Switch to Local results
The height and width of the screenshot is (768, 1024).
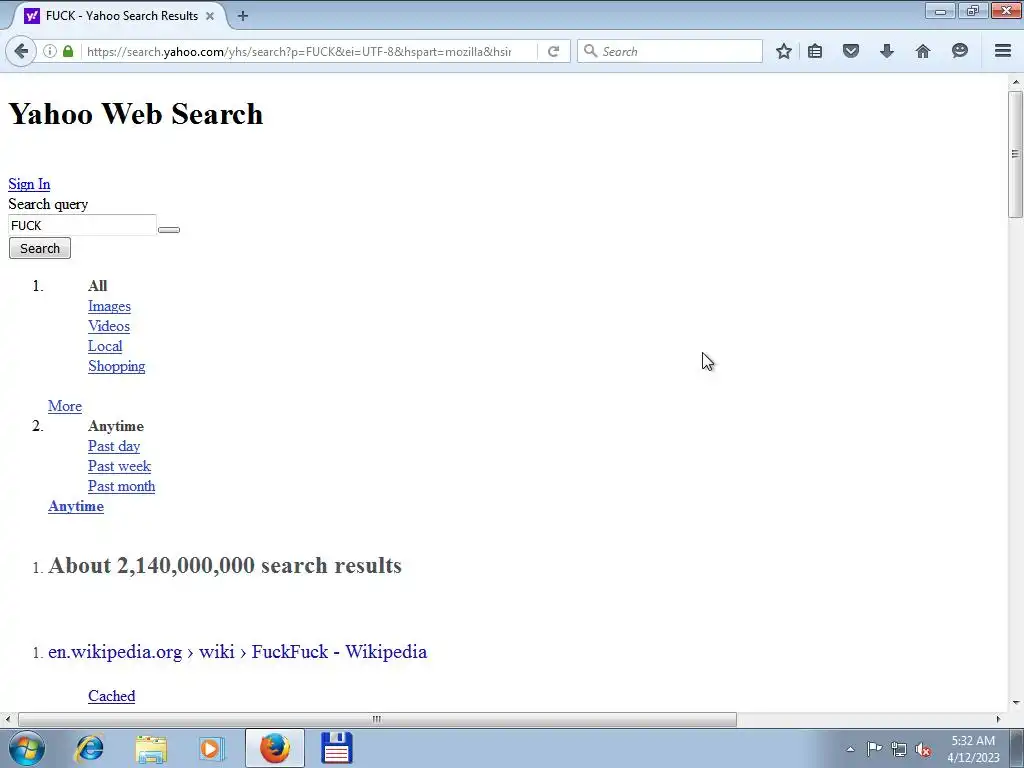[x=105, y=346]
